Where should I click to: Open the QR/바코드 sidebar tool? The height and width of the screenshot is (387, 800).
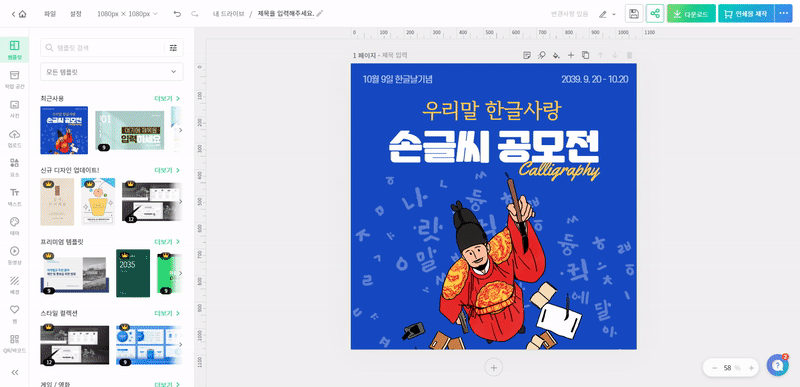pyautogui.click(x=14, y=344)
